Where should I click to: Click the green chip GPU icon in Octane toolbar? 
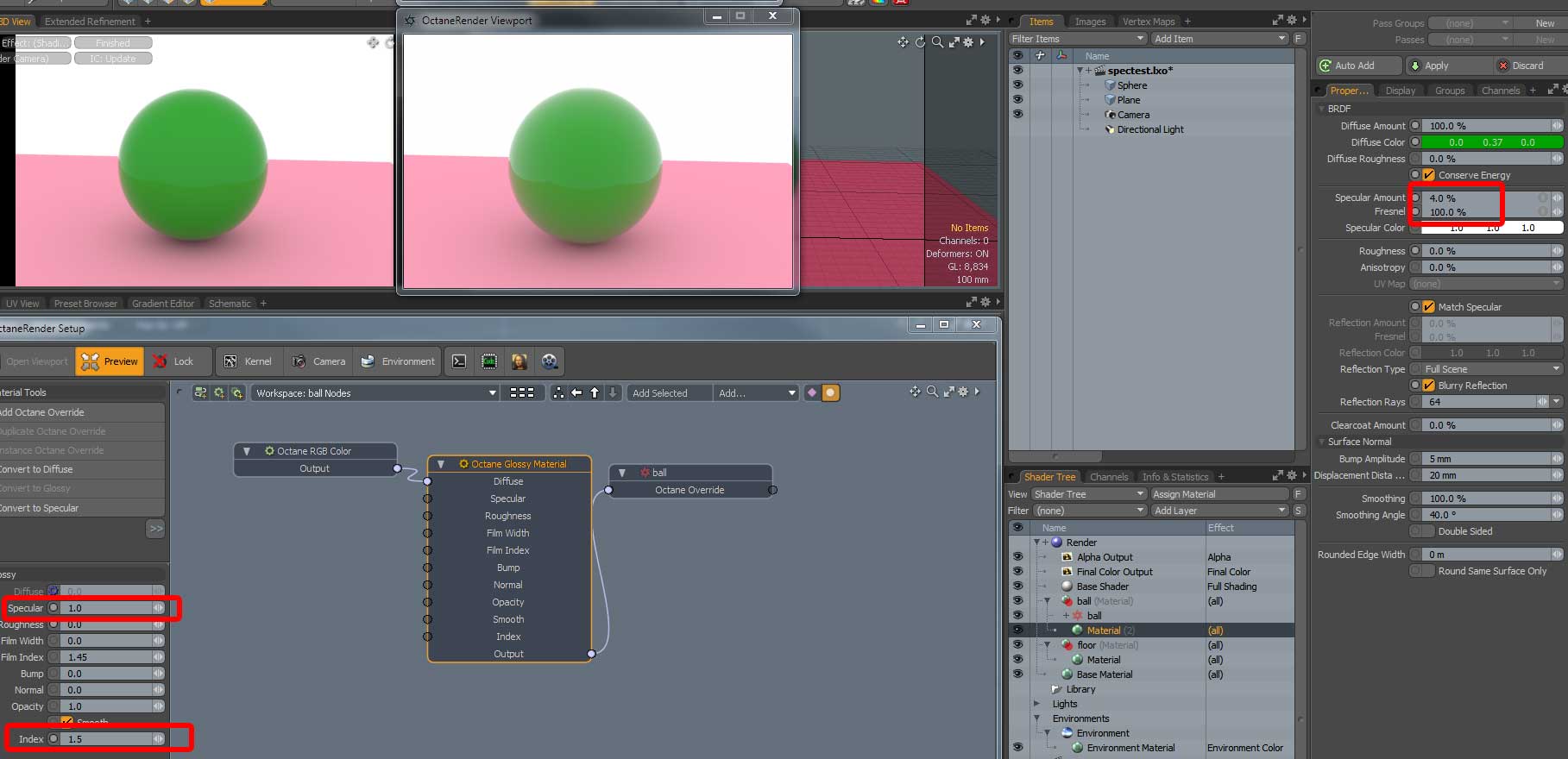click(489, 361)
